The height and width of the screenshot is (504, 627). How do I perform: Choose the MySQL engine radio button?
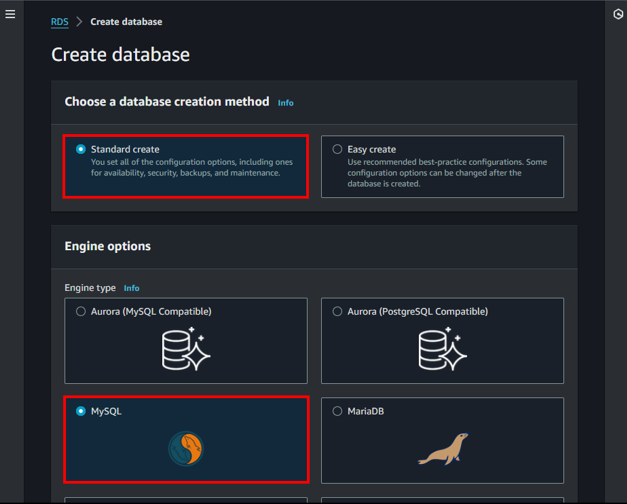coord(81,411)
